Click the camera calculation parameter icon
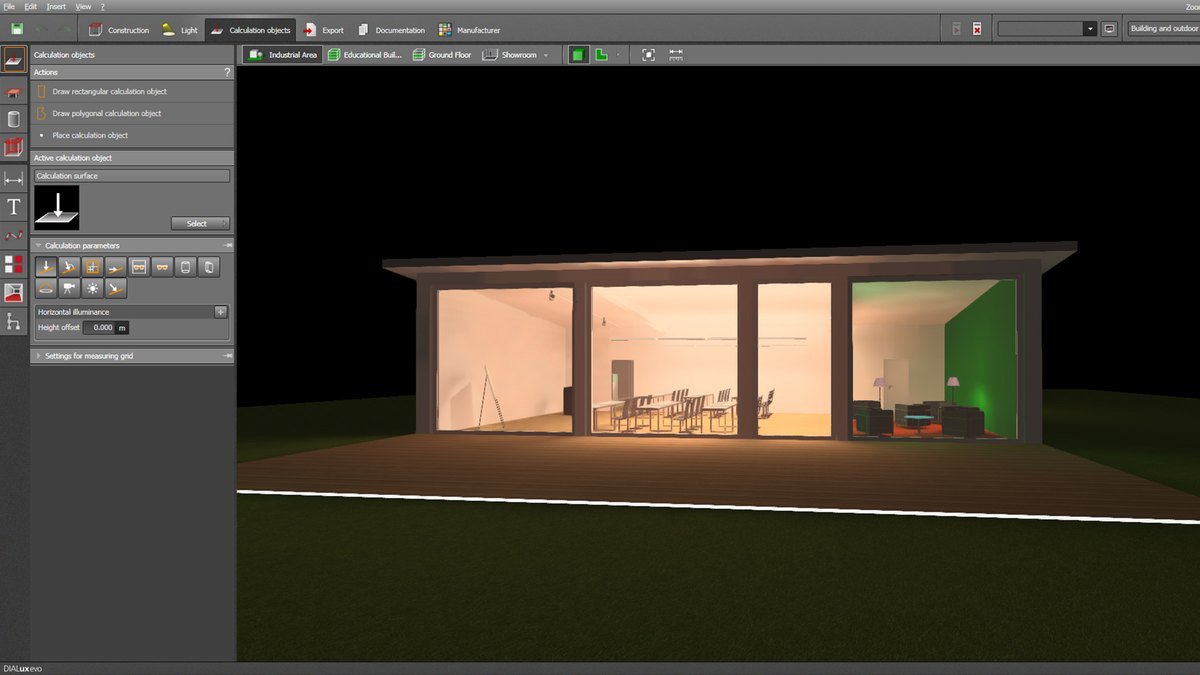The image size is (1200, 675). [x=70, y=288]
